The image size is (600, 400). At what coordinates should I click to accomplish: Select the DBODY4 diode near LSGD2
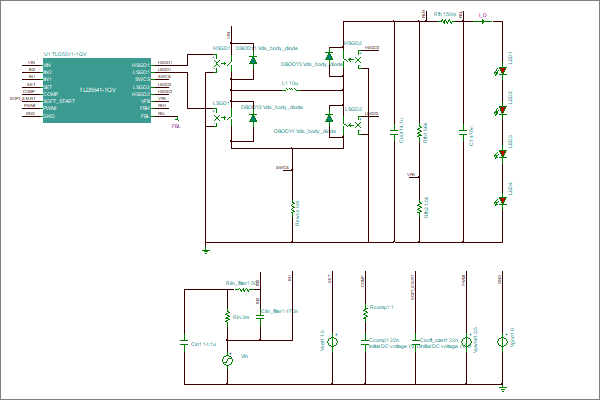coord(329,118)
